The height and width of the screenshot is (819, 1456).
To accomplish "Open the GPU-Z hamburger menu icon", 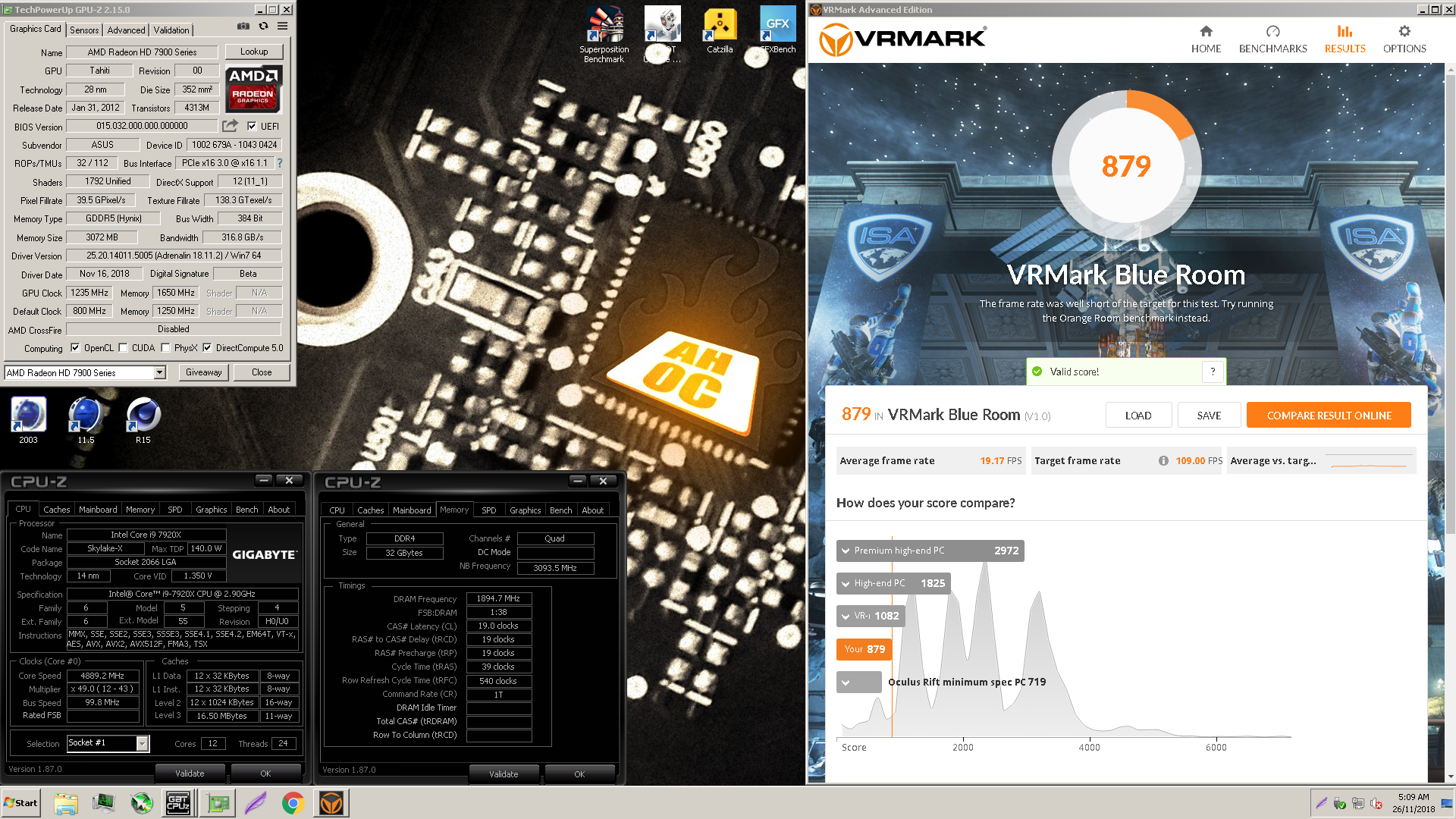I will coord(282,26).
